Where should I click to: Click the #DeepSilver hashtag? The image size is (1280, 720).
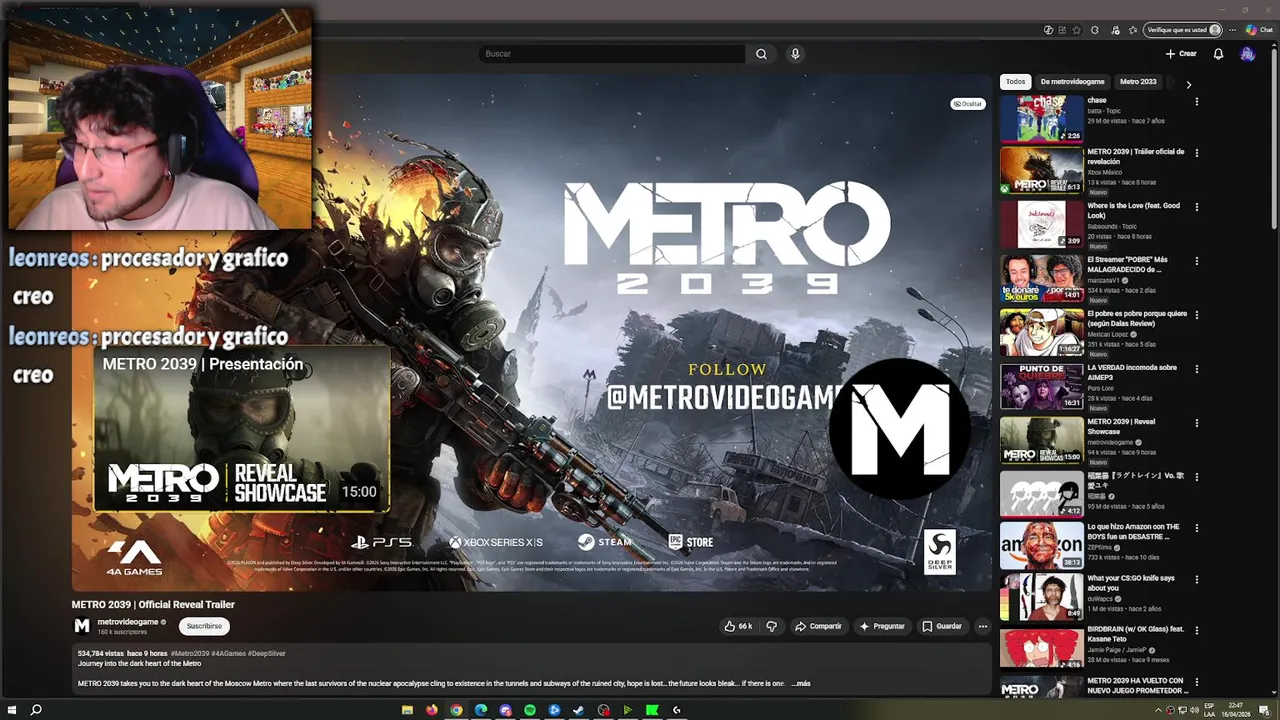(x=267, y=653)
